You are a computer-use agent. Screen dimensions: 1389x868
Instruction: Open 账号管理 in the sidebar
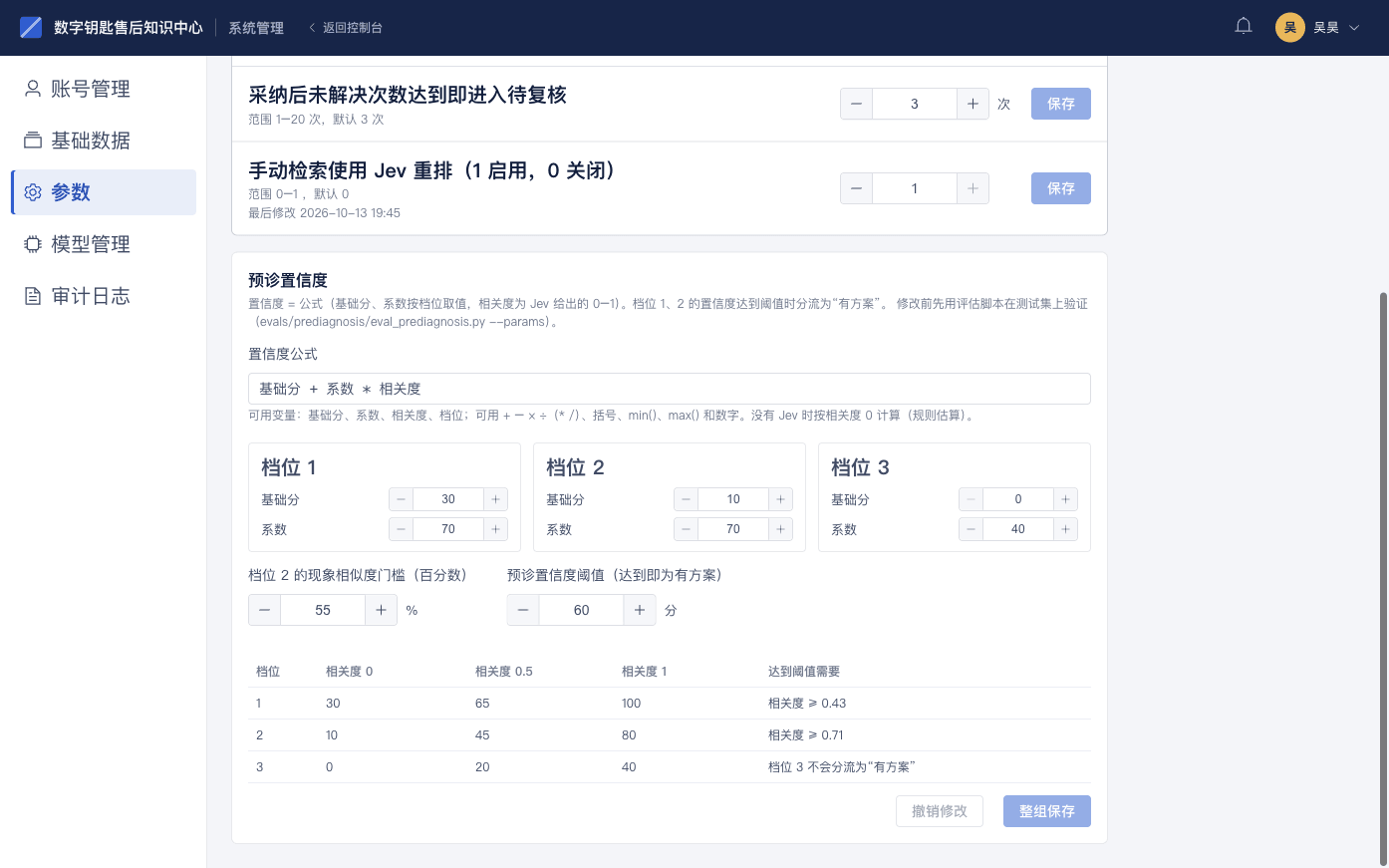coord(104,89)
